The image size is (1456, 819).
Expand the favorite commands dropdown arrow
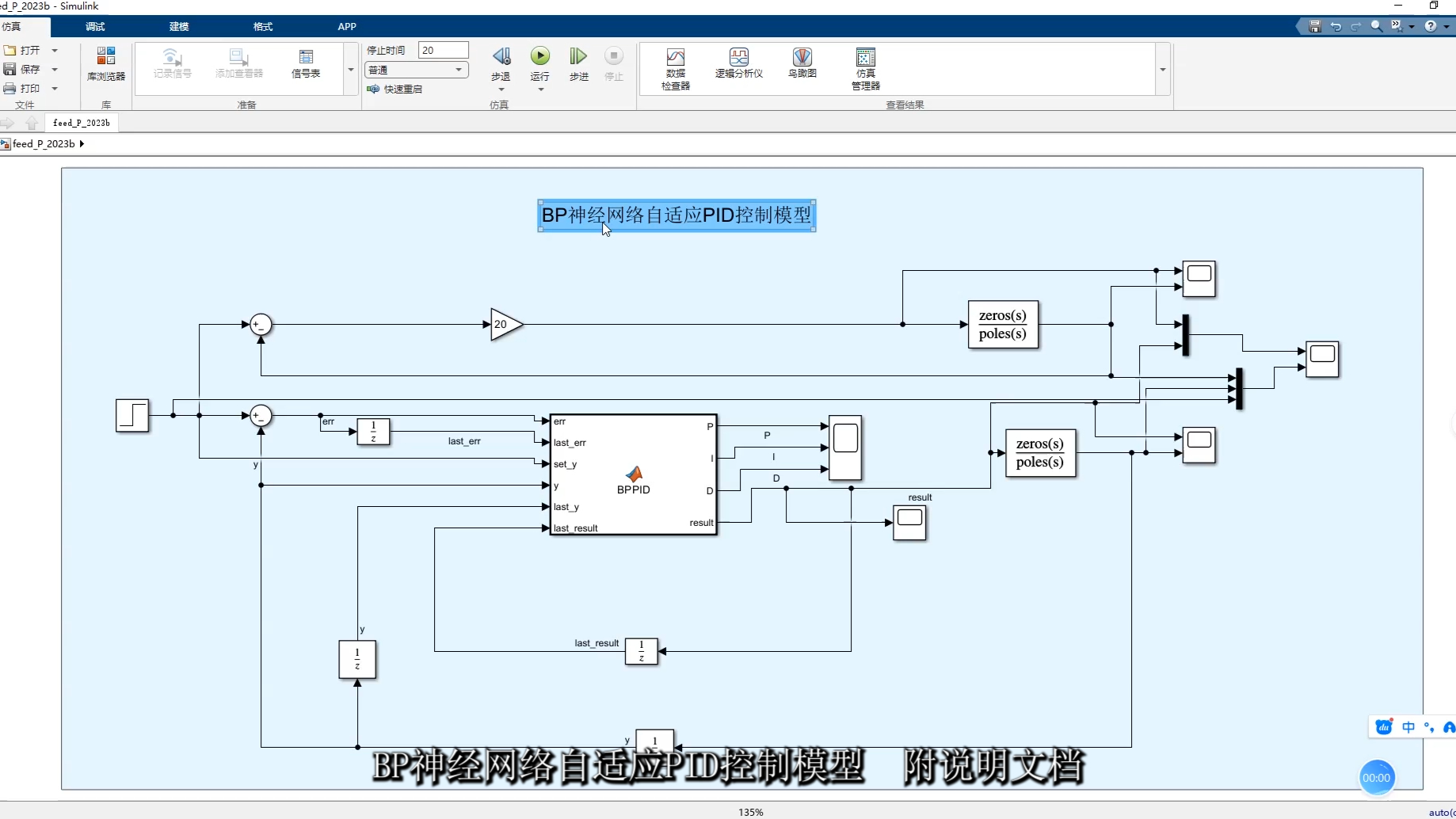(x=1412, y=27)
